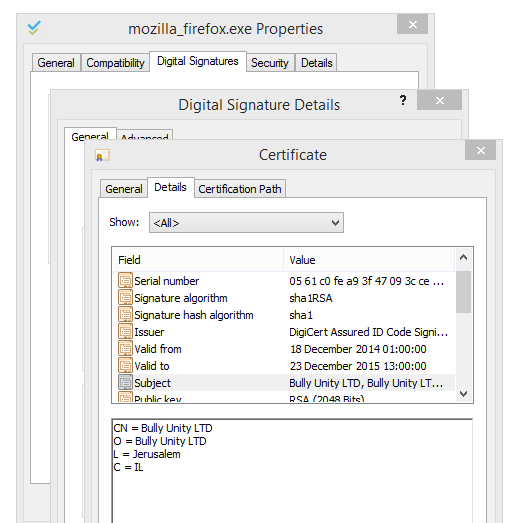Click the Signature hash algorithm field icon
The image size is (518, 523).
125,315
